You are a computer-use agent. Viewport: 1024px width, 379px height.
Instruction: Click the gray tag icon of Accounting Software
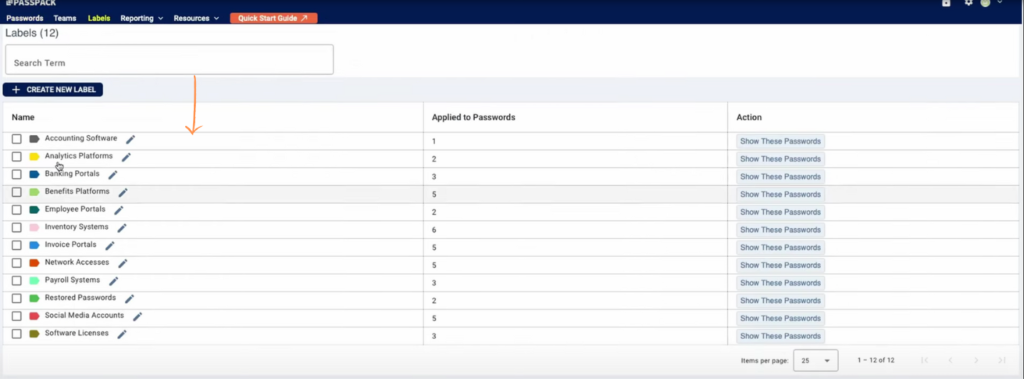35,139
